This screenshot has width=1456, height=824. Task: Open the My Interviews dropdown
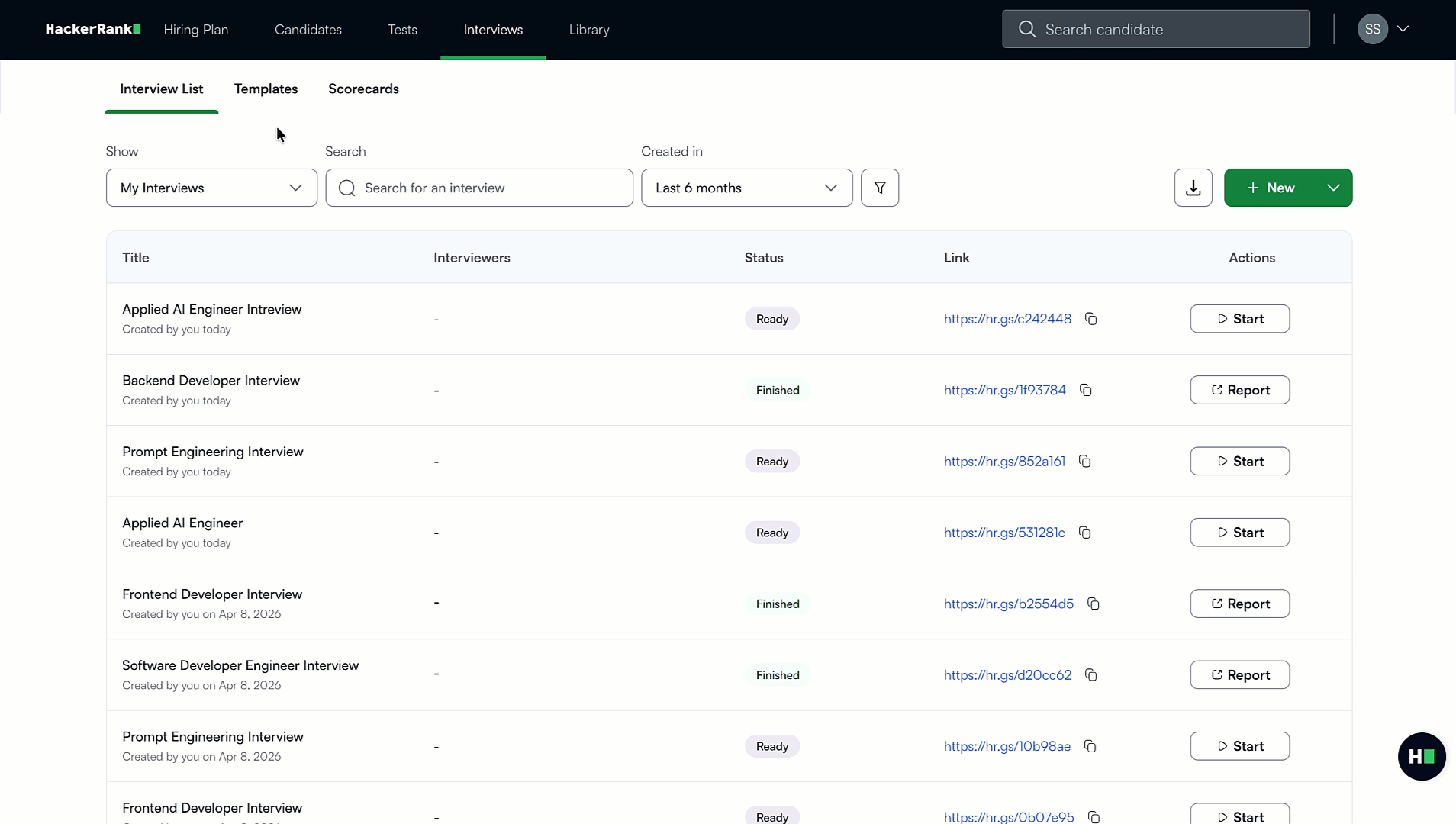[211, 188]
